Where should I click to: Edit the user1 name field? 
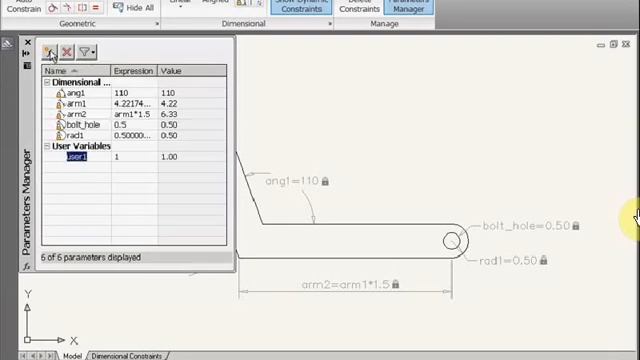point(77,157)
